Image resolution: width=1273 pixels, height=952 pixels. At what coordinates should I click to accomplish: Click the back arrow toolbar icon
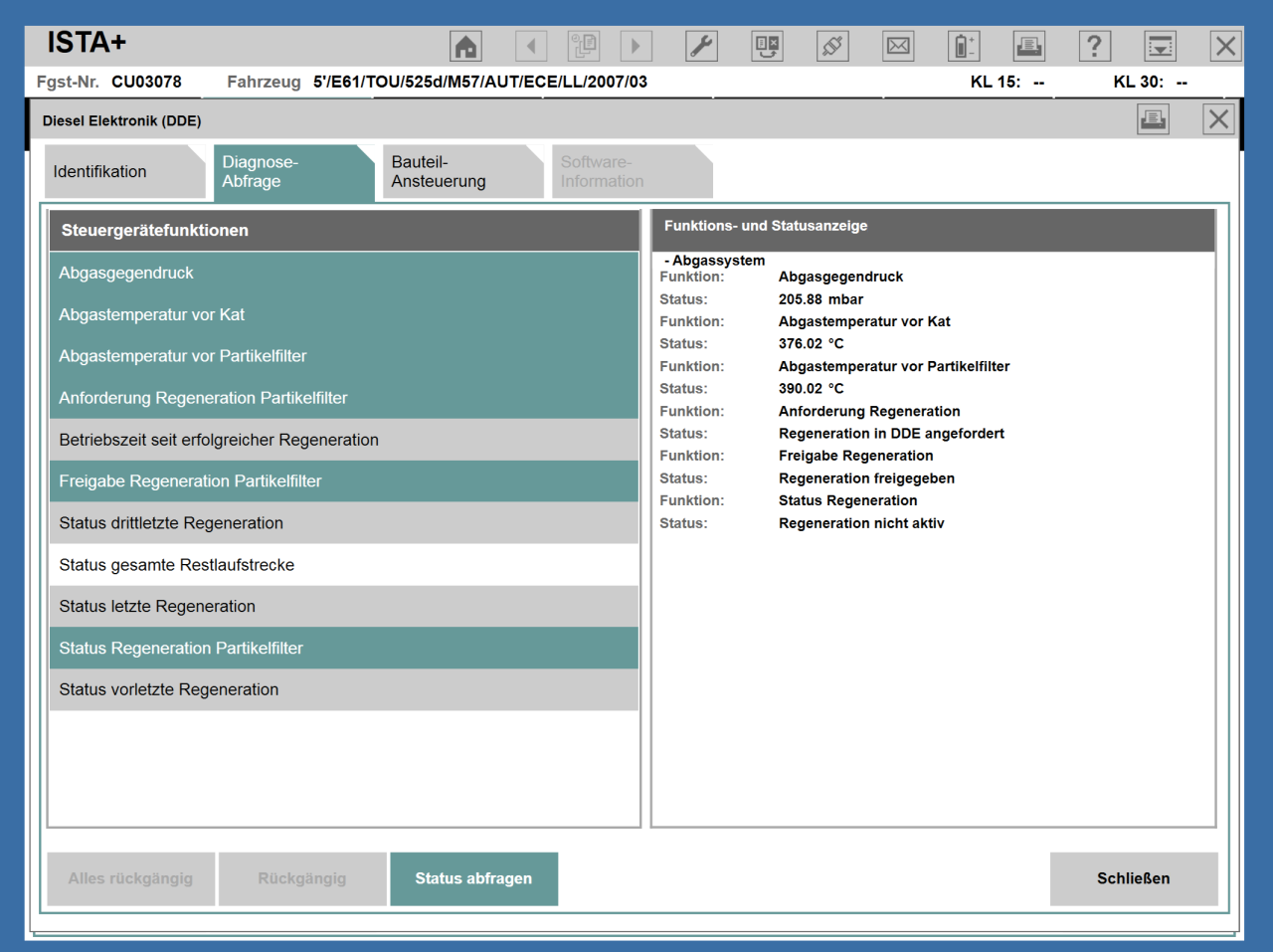tap(531, 46)
